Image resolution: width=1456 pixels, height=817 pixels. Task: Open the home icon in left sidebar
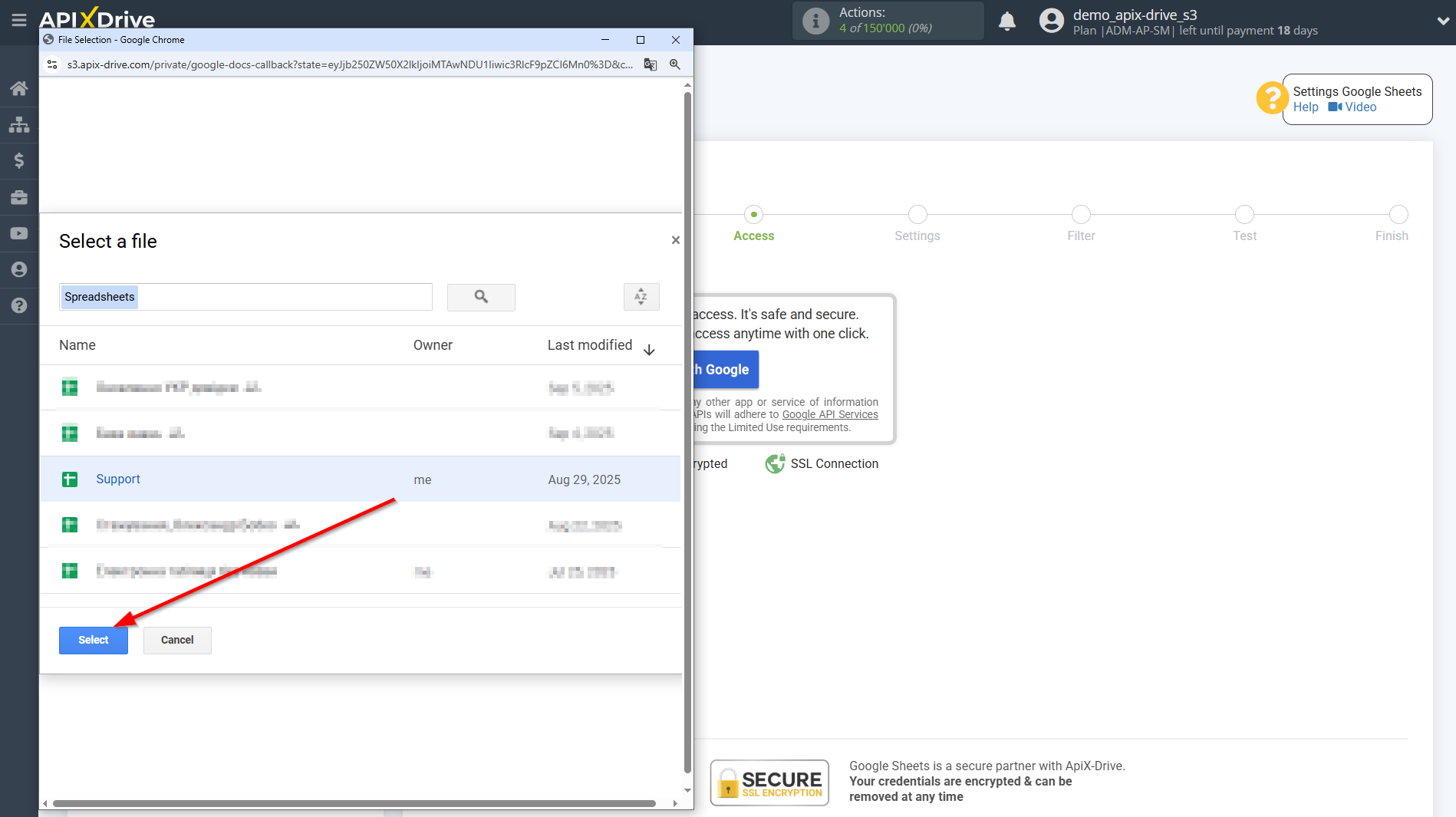pyautogui.click(x=19, y=88)
